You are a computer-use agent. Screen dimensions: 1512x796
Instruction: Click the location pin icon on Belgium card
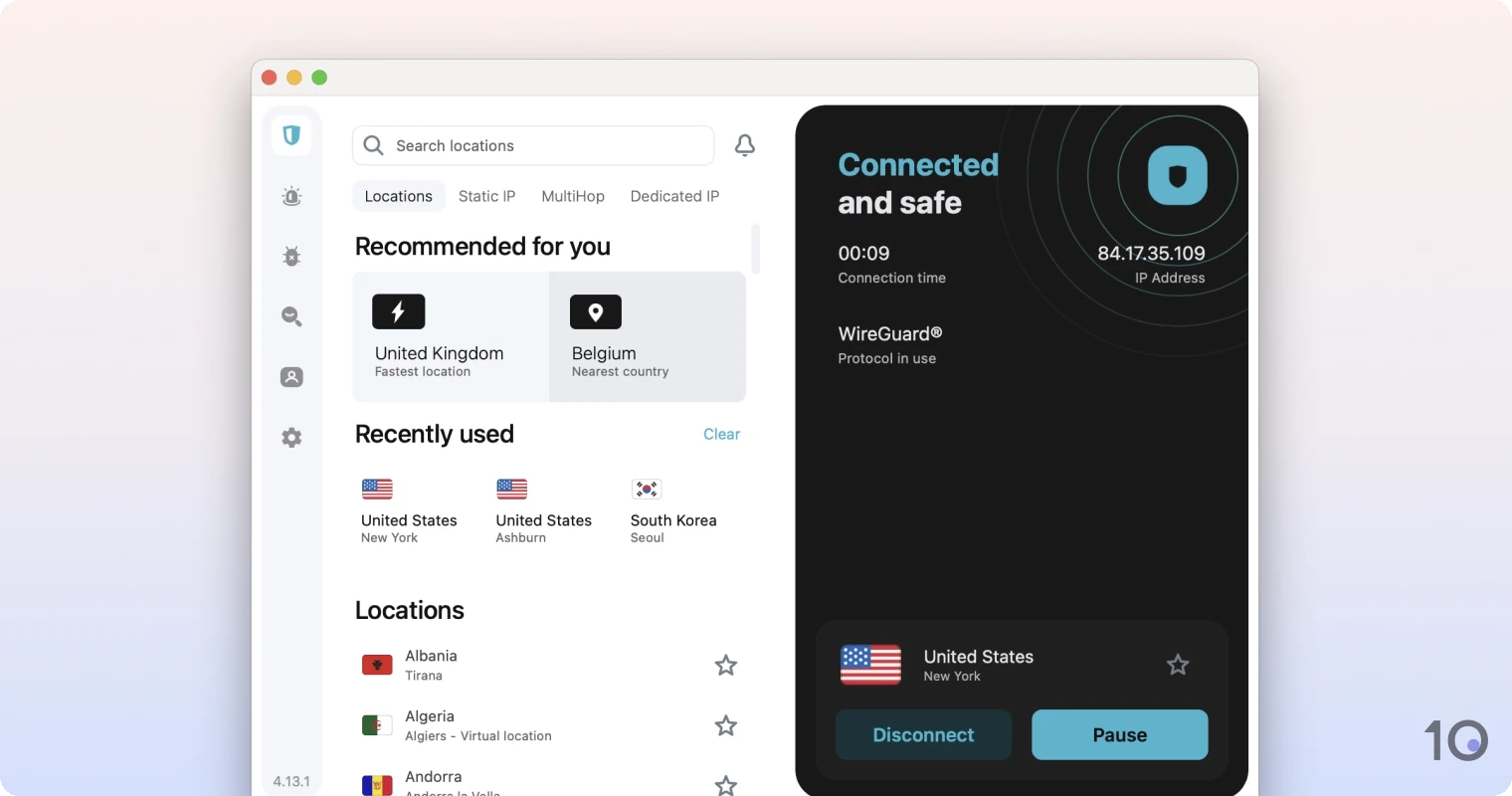point(596,311)
